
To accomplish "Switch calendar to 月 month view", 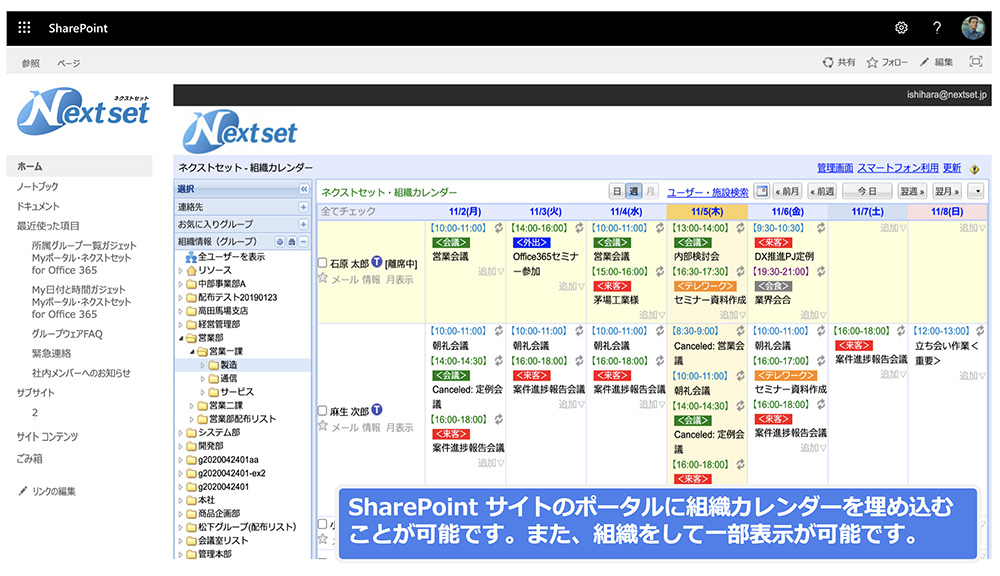I will tap(650, 191).
